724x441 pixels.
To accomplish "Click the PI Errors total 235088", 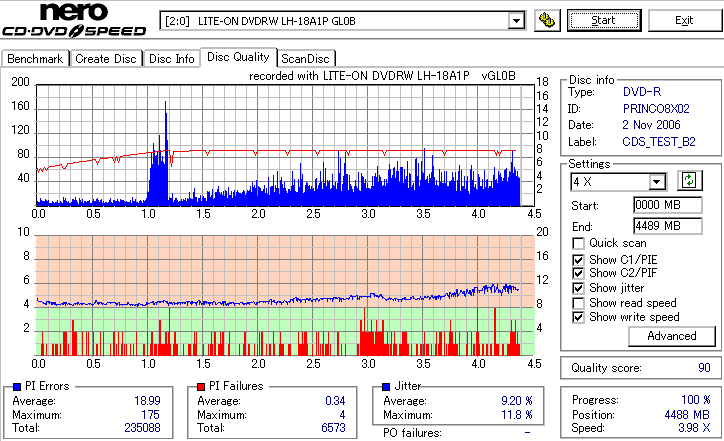I will click(142, 428).
